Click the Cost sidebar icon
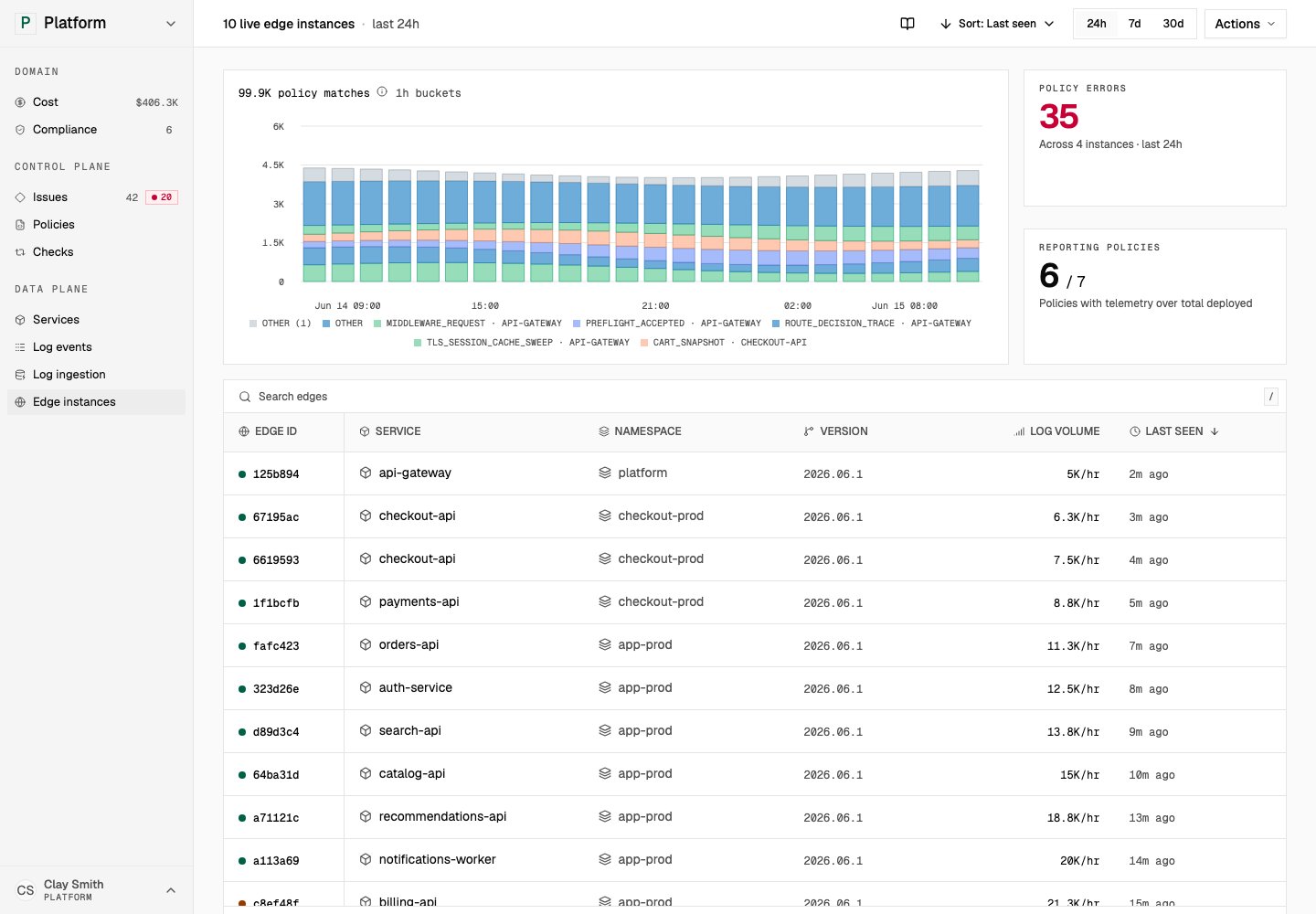Image resolution: width=1316 pixels, height=914 pixels. point(20,102)
